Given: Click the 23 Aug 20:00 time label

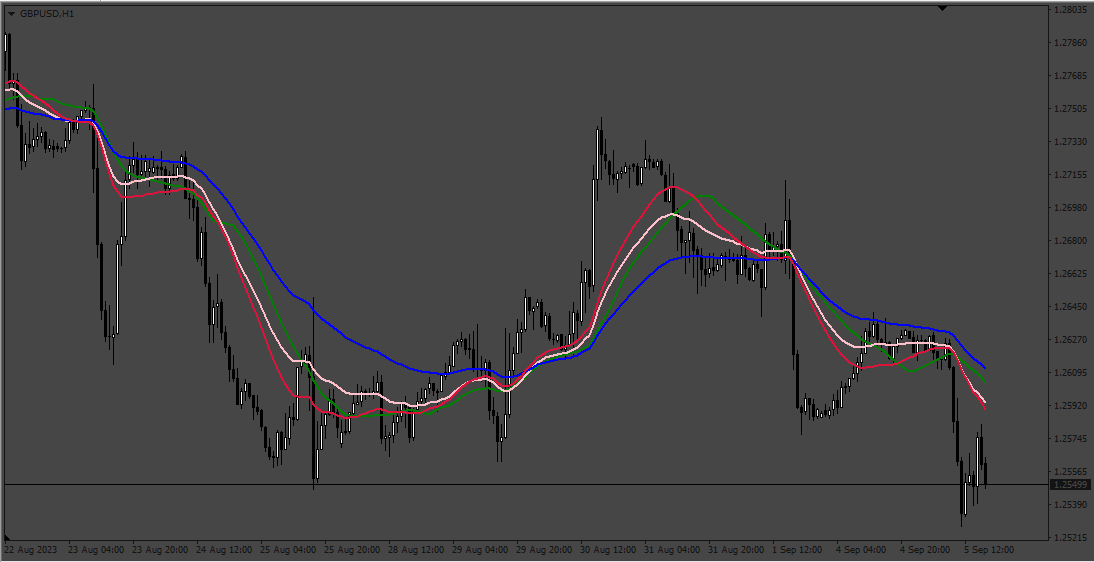Looking at the screenshot, I should 160,549.
